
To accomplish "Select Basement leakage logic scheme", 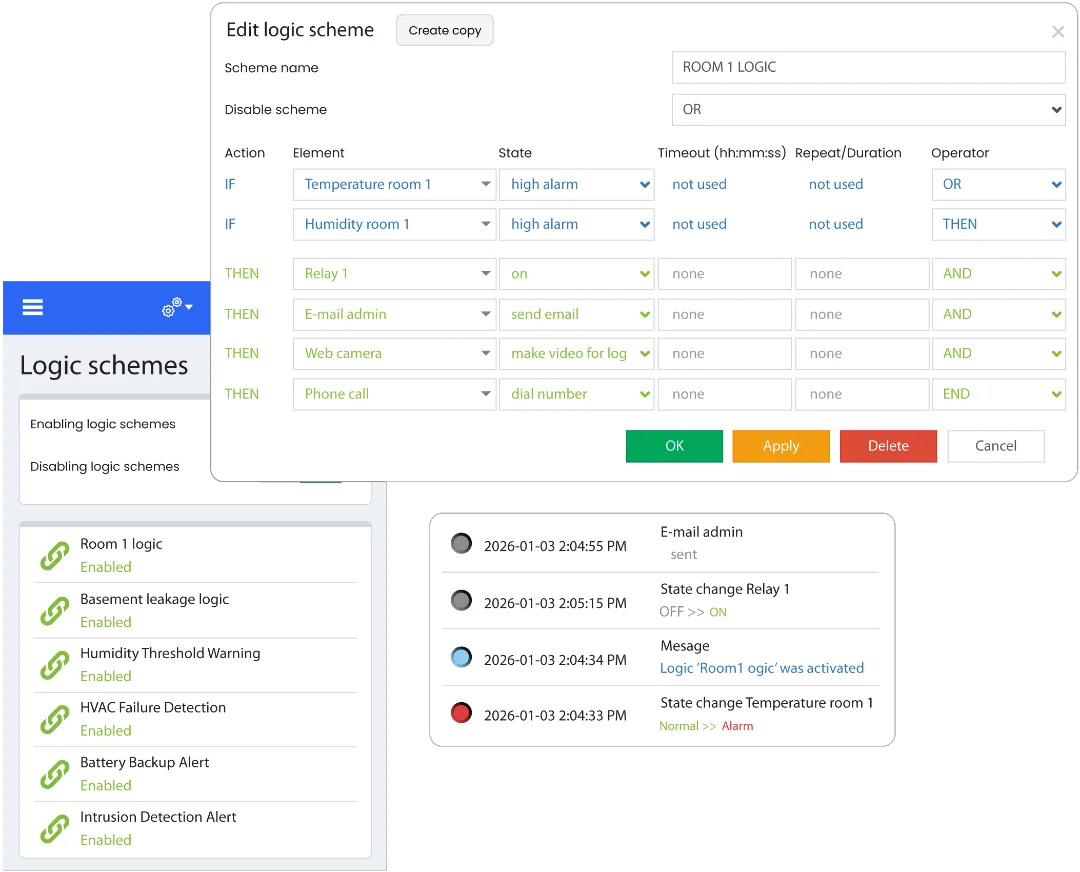I will point(196,611).
